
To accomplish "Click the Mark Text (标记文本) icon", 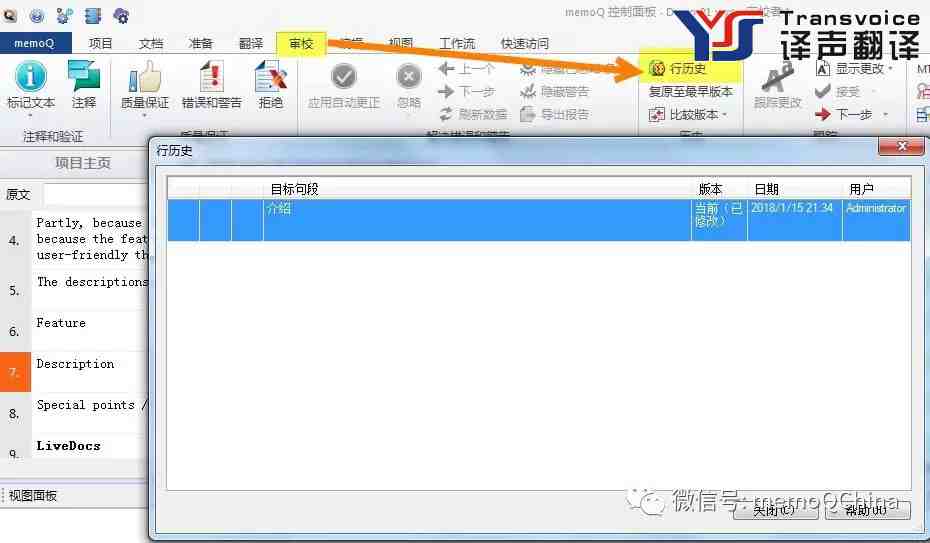I will point(30,76).
